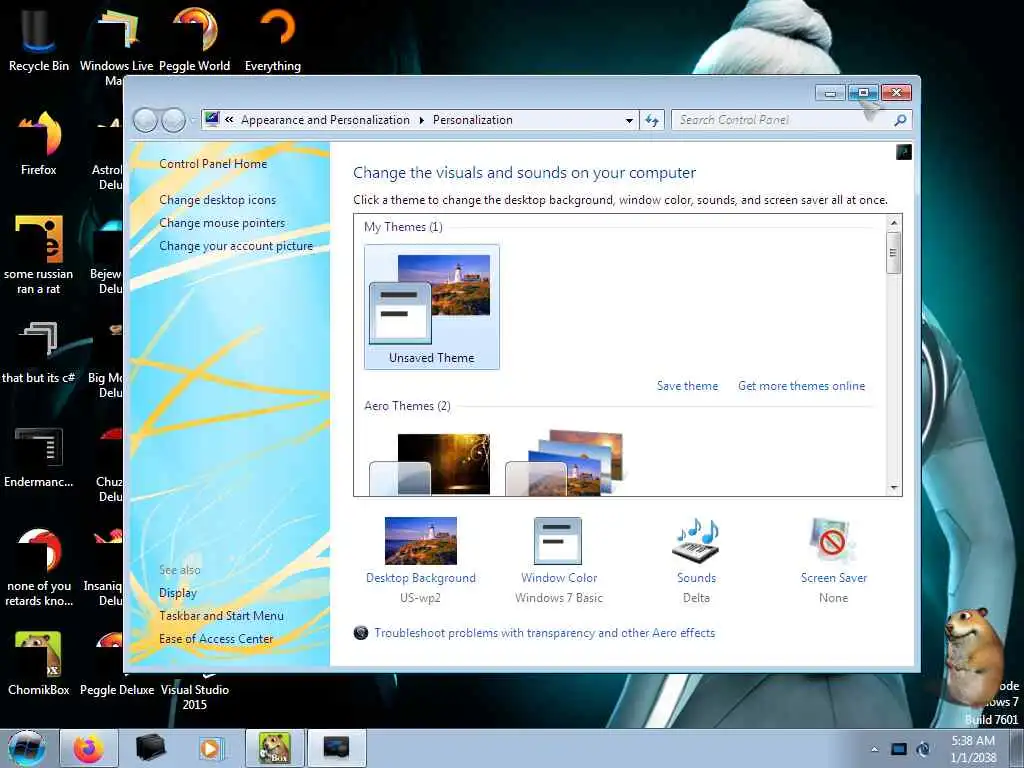Click the search magnifier icon

900,120
